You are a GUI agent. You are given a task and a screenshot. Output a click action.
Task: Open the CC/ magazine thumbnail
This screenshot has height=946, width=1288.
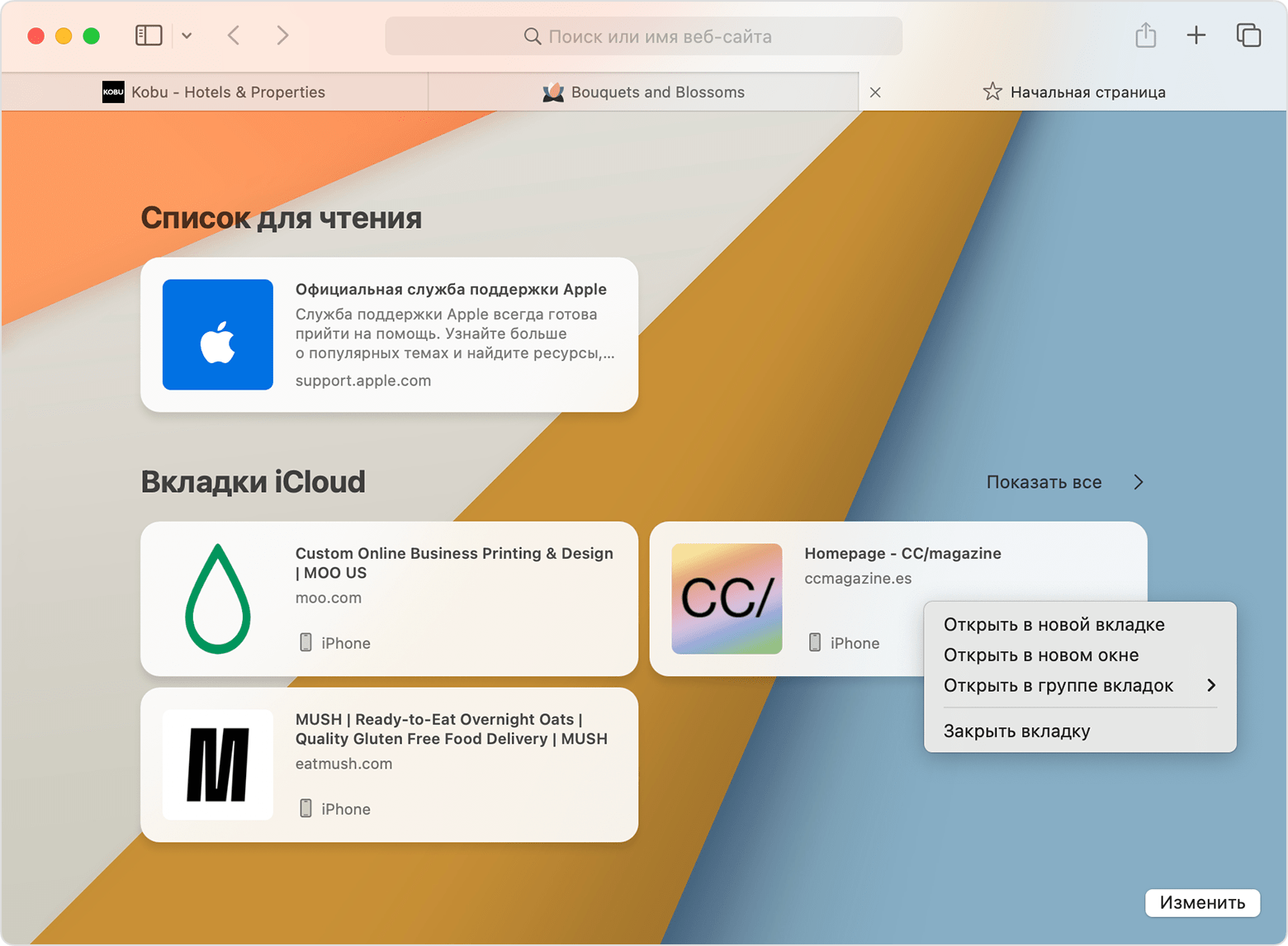tap(727, 598)
